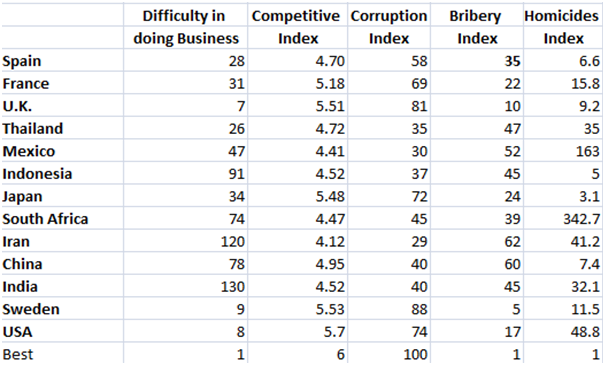
Task: Click the Best corruption value 100
Action: coord(389,353)
